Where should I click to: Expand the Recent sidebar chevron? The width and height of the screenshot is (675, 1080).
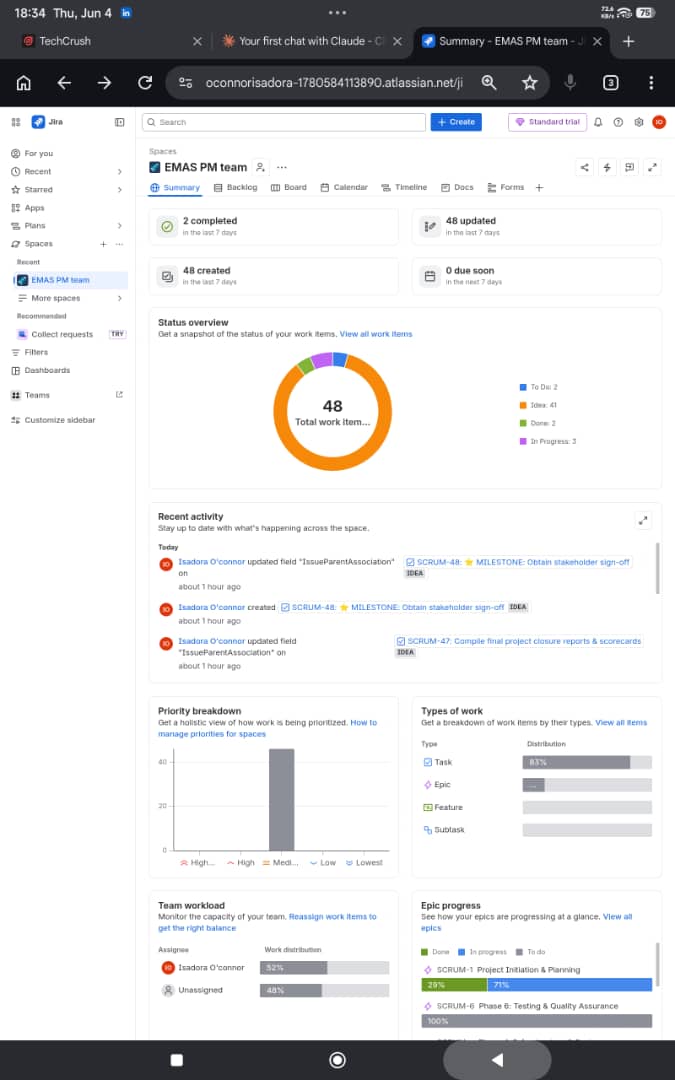pos(119,172)
